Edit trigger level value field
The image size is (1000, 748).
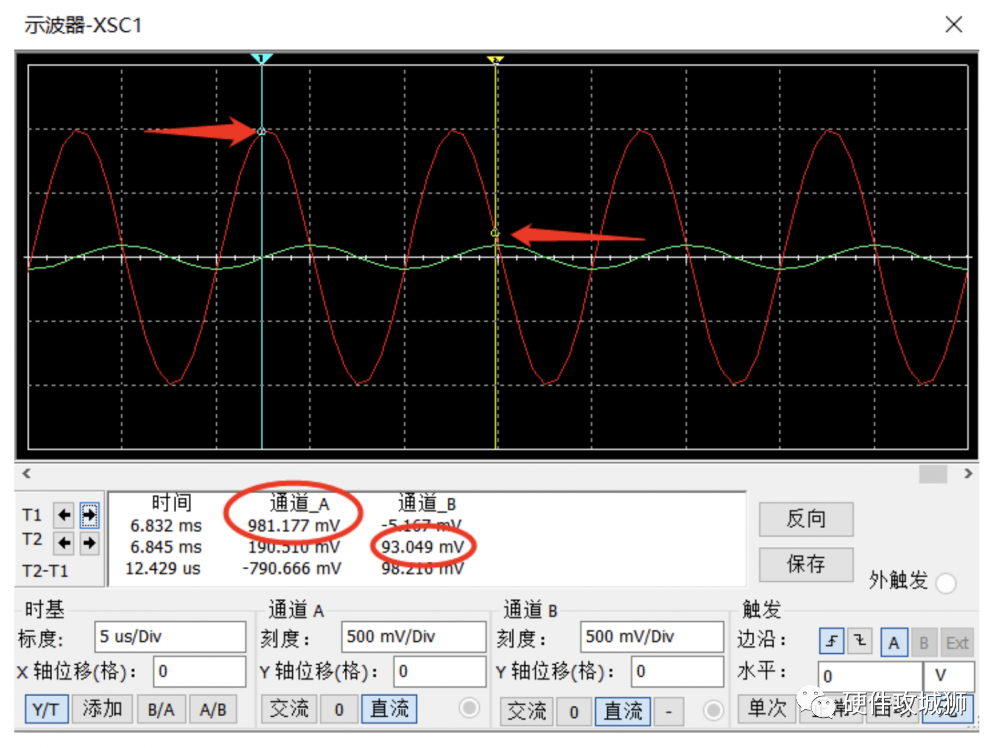(x=870, y=676)
